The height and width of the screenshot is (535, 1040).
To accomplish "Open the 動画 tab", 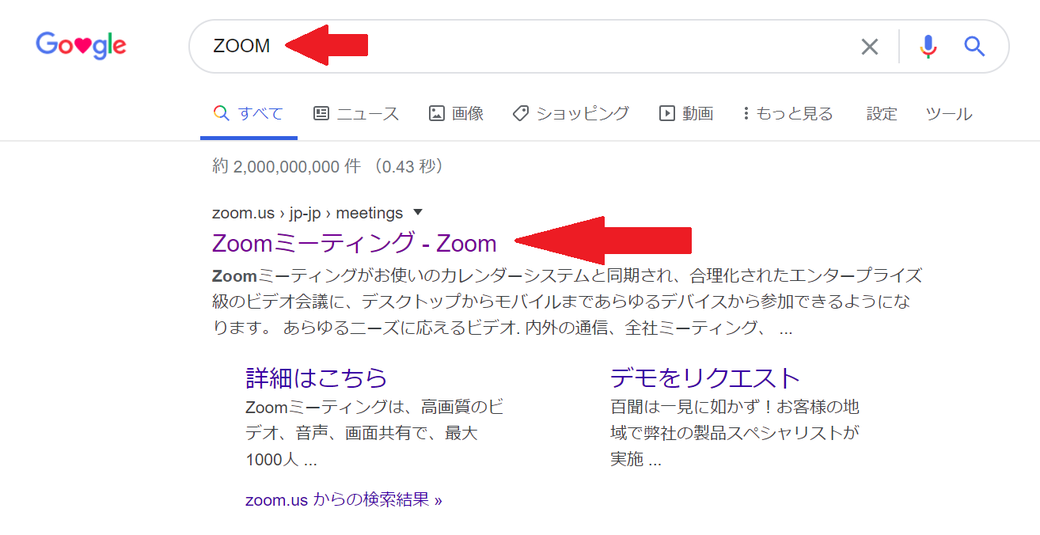I will pyautogui.click(x=686, y=113).
